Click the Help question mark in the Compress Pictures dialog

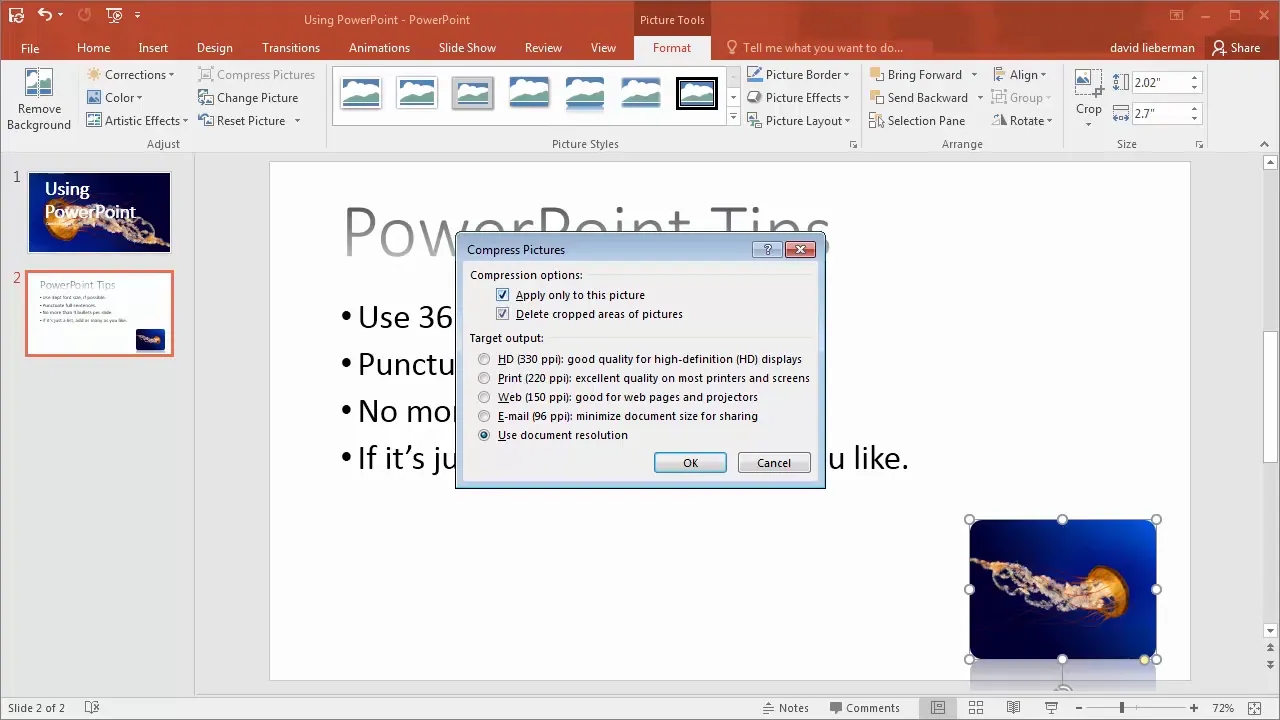tap(767, 250)
